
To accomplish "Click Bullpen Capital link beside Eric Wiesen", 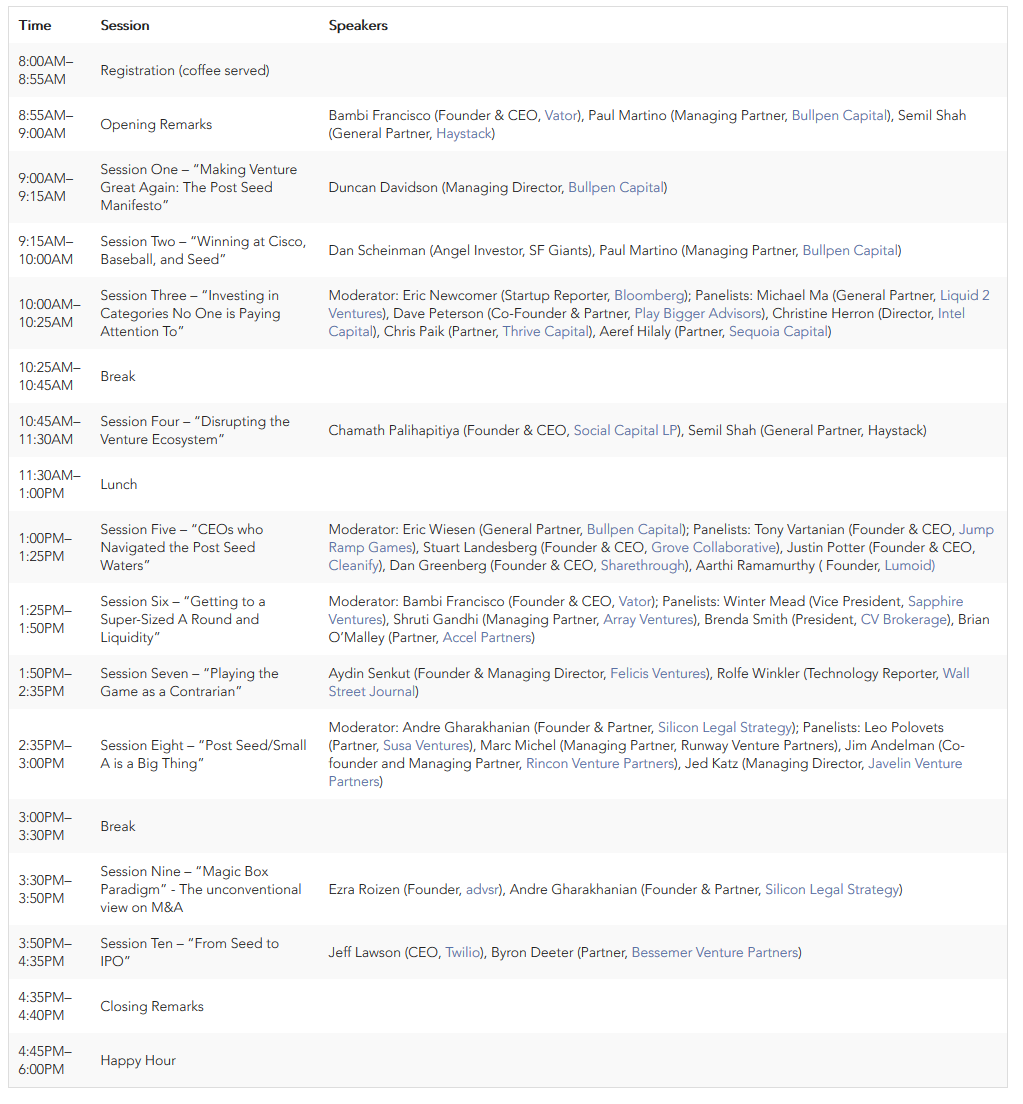I will [634, 530].
